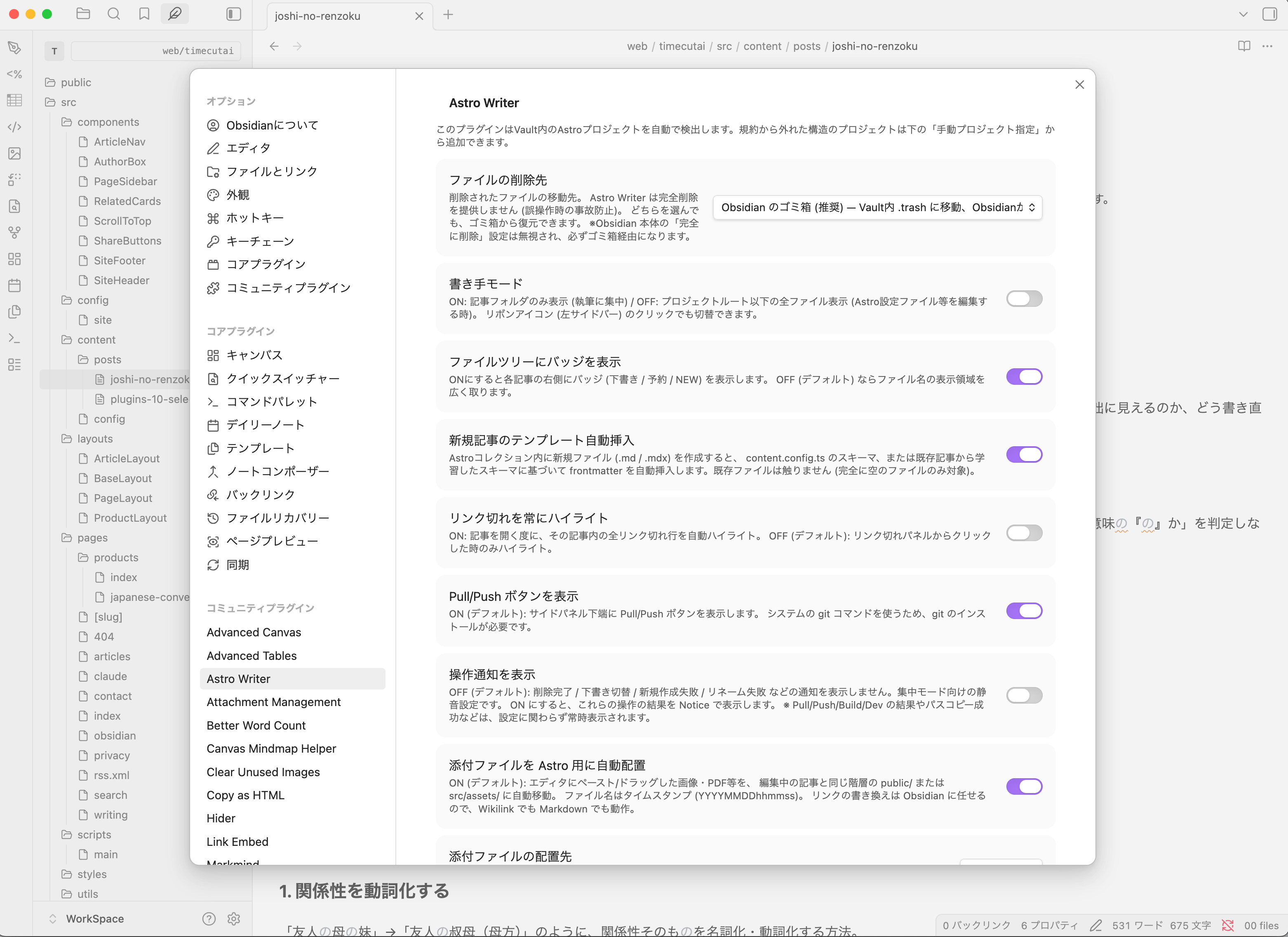The height and width of the screenshot is (937, 1288).
Task: Open Clear Unused Images plugin settings
Action: click(x=292, y=772)
